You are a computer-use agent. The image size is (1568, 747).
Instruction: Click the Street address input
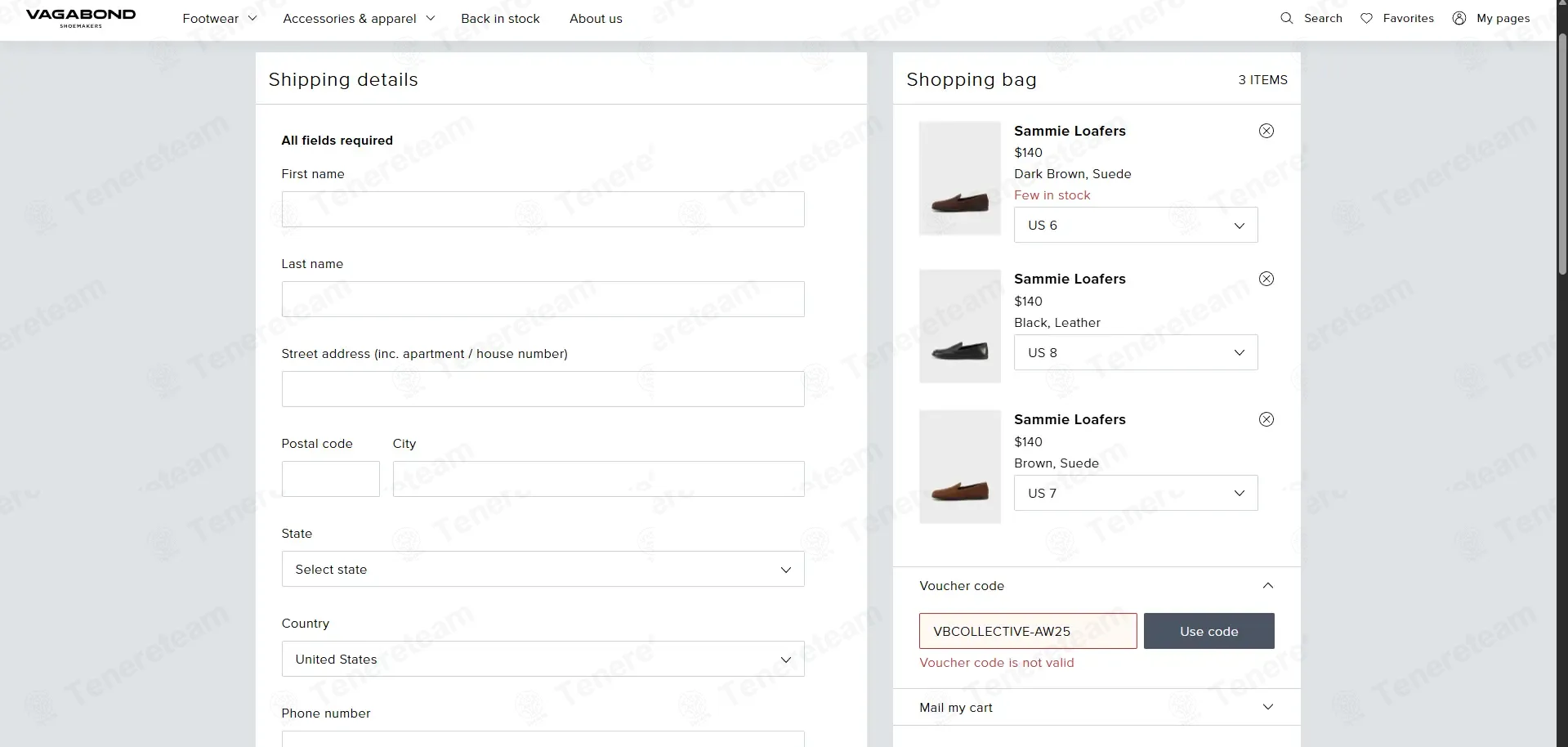tap(543, 389)
